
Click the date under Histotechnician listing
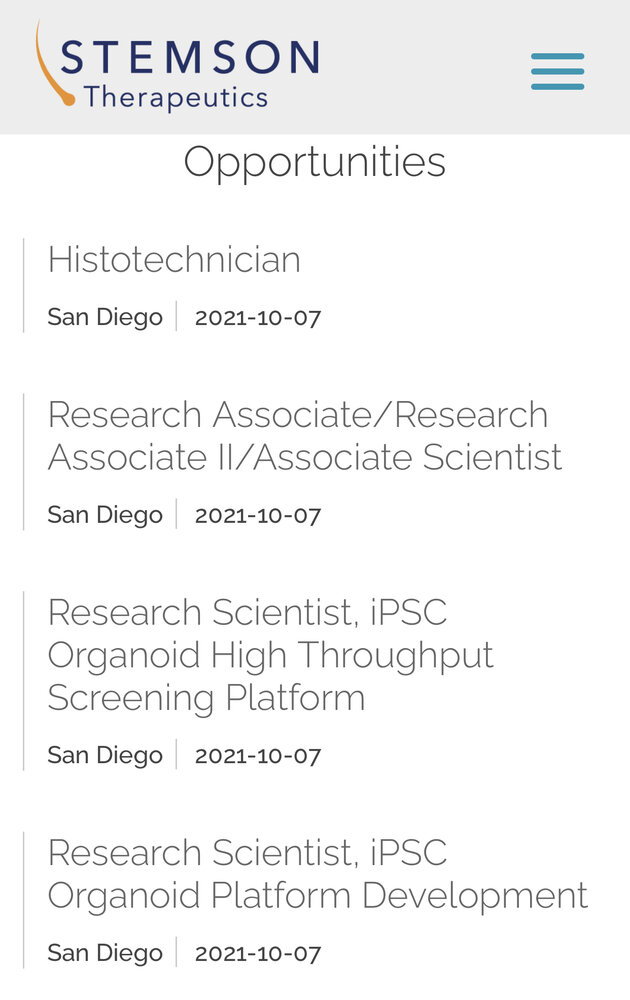258,318
